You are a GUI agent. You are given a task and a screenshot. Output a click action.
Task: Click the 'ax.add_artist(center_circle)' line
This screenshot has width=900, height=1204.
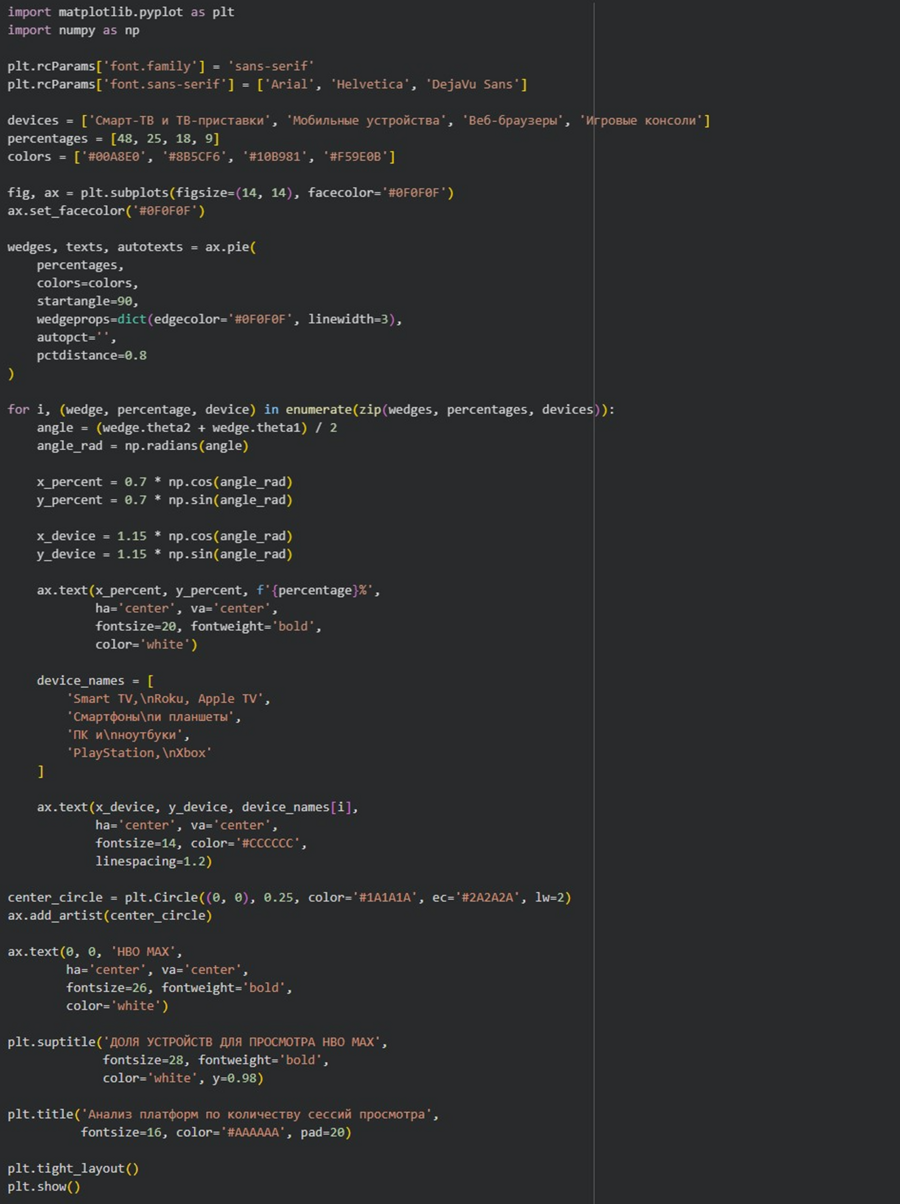[x=110, y=916]
